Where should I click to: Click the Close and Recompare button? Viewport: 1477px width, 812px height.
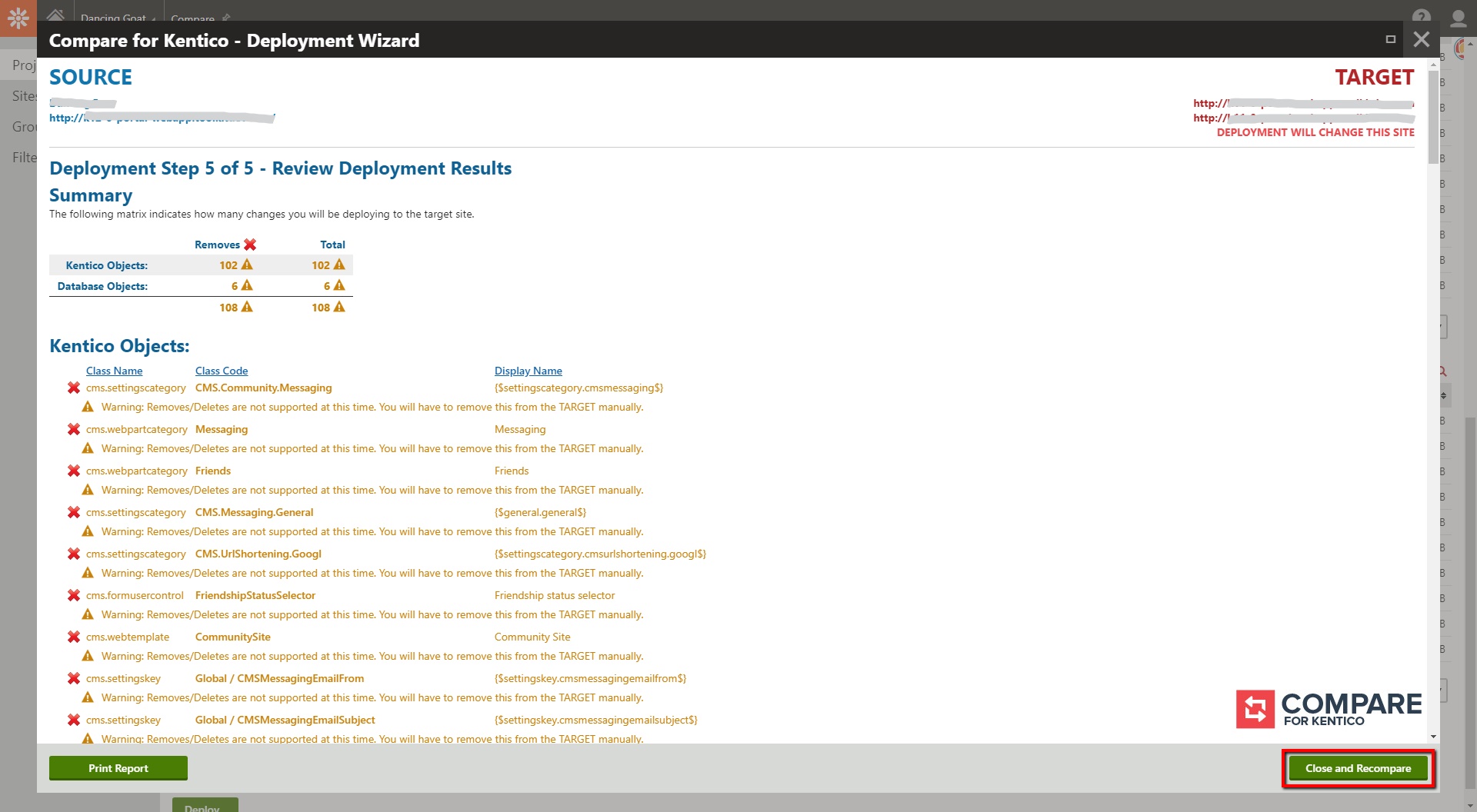click(x=1358, y=768)
